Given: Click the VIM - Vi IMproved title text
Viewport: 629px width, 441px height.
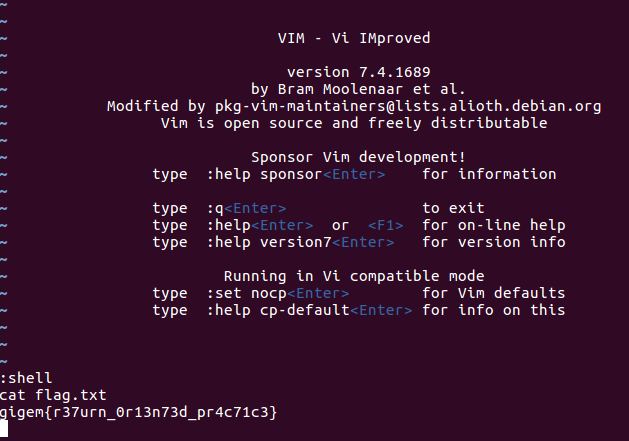Looking at the screenshot, I should click(x=353, y=38).
